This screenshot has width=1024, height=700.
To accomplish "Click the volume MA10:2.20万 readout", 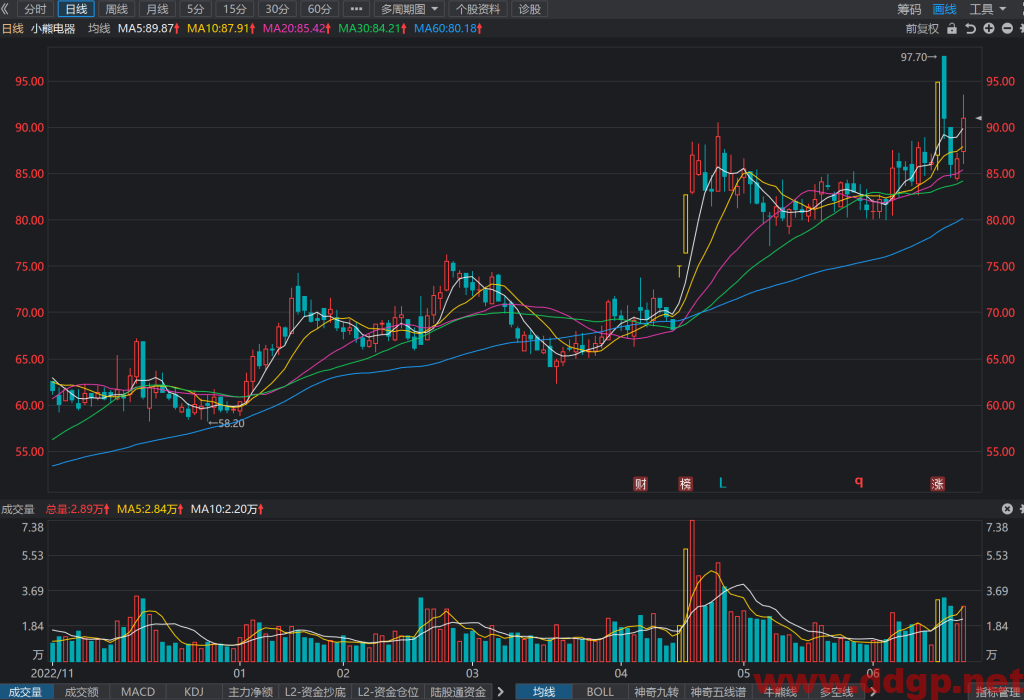I will point(227,509).
